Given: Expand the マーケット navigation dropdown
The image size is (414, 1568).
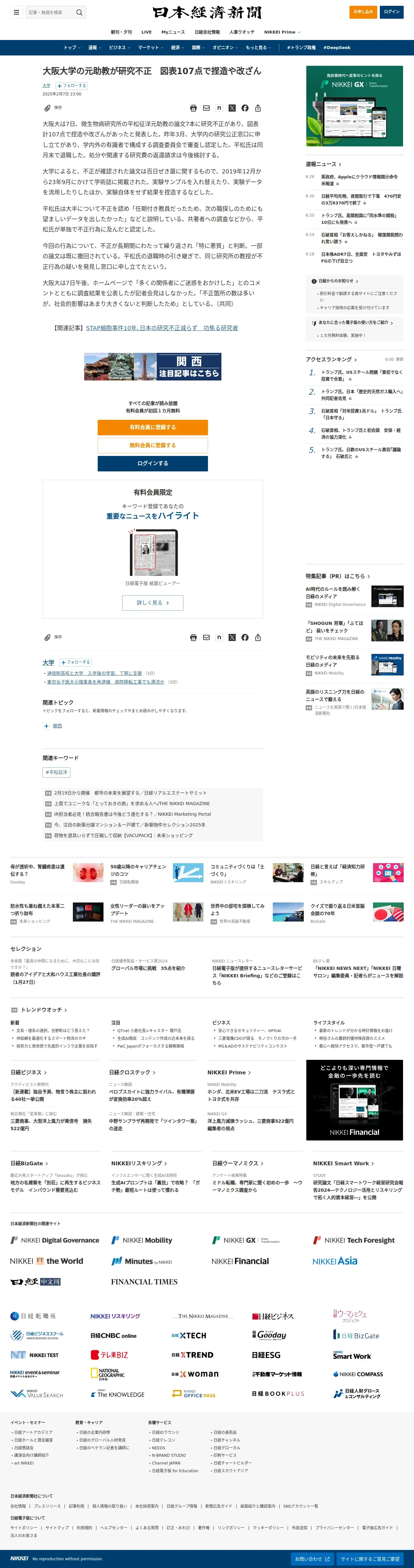Looking at the screenshot, I should tap(150, 47).
